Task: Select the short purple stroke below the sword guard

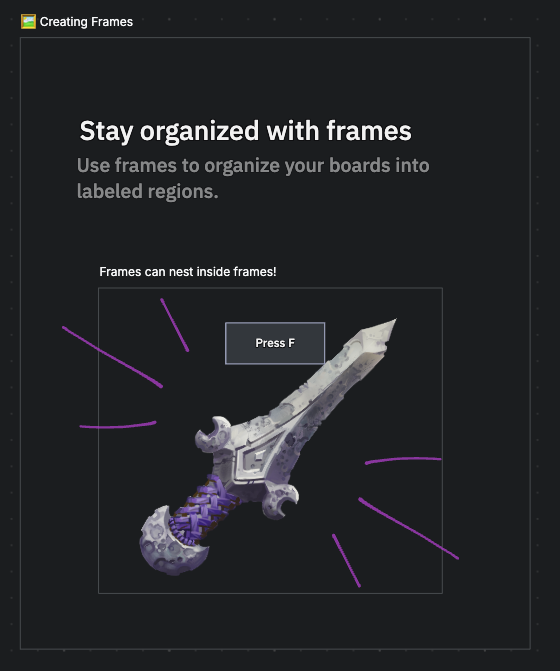Action: (347, 560)
